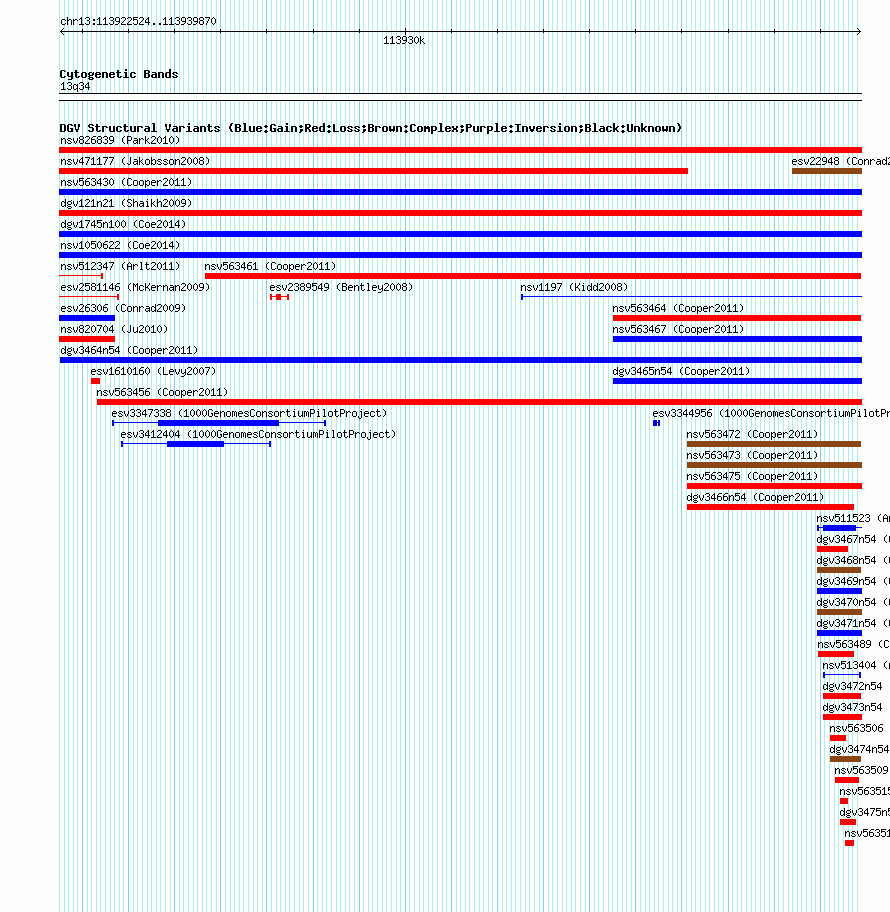Image resolution: width=890 pixels, height=912 pixels.
Task: Open the esv26306 (Conrad2009) label
Action: [123, 308]
